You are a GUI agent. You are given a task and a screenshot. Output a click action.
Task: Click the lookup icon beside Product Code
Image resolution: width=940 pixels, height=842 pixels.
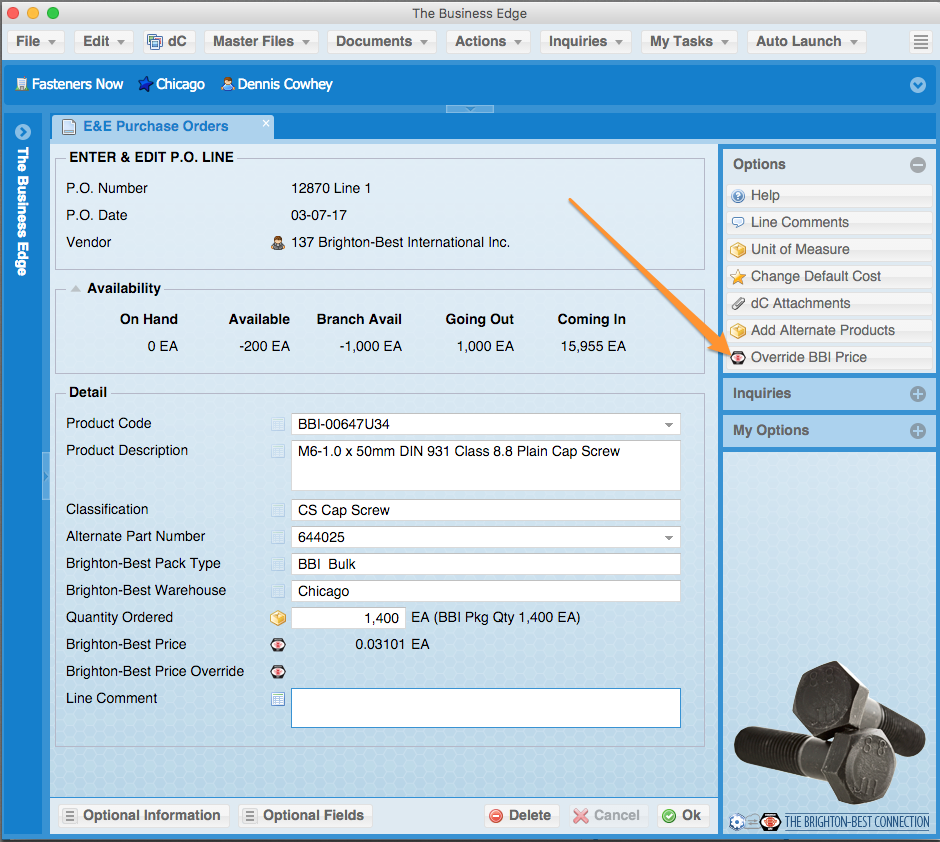pyautogui.click(x=278, y=424)
